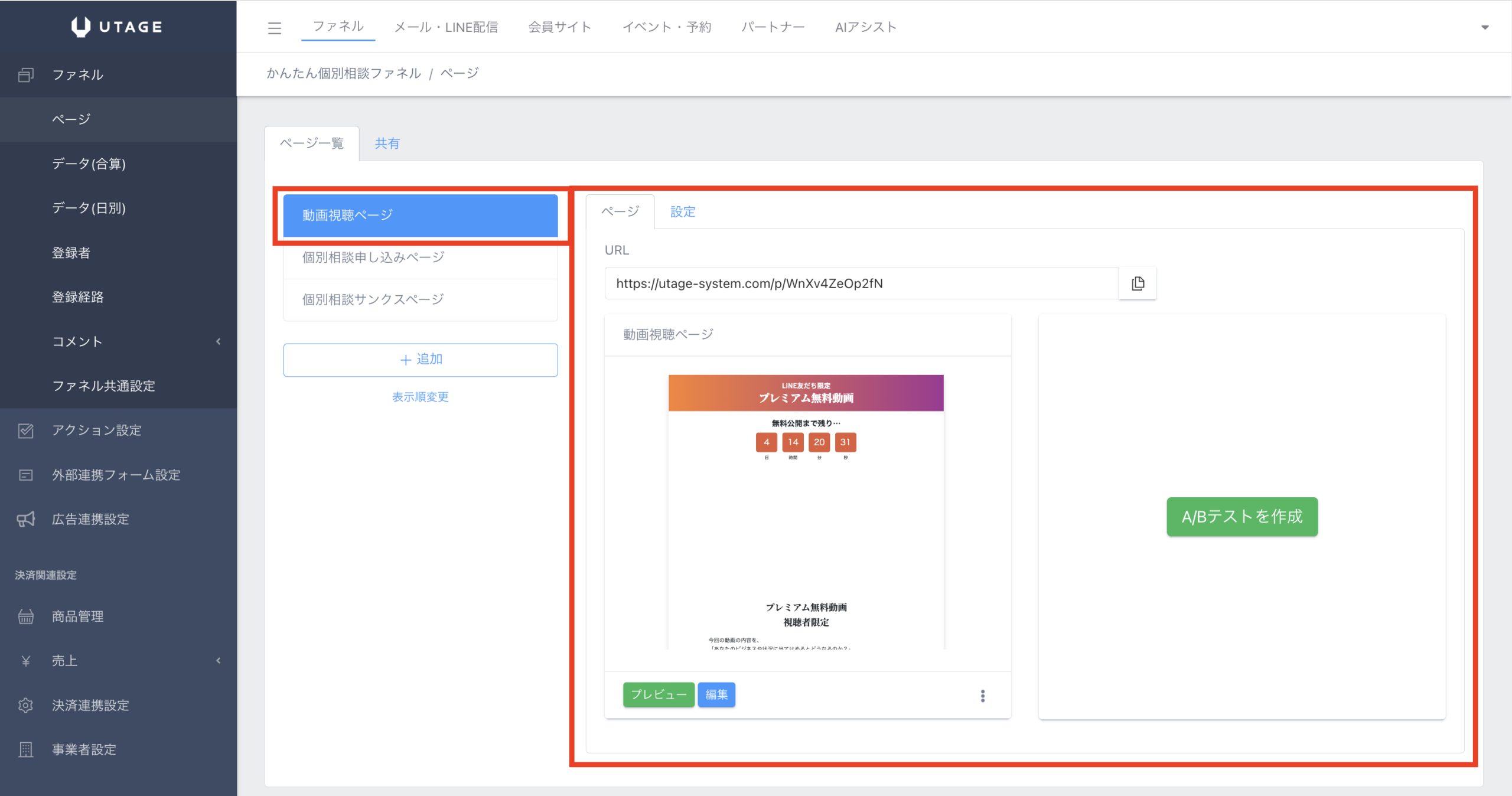Click the 動画視聴ページ preview thumbnail
This screenshot has height=796, width=1512.
(x=806, y=511)
